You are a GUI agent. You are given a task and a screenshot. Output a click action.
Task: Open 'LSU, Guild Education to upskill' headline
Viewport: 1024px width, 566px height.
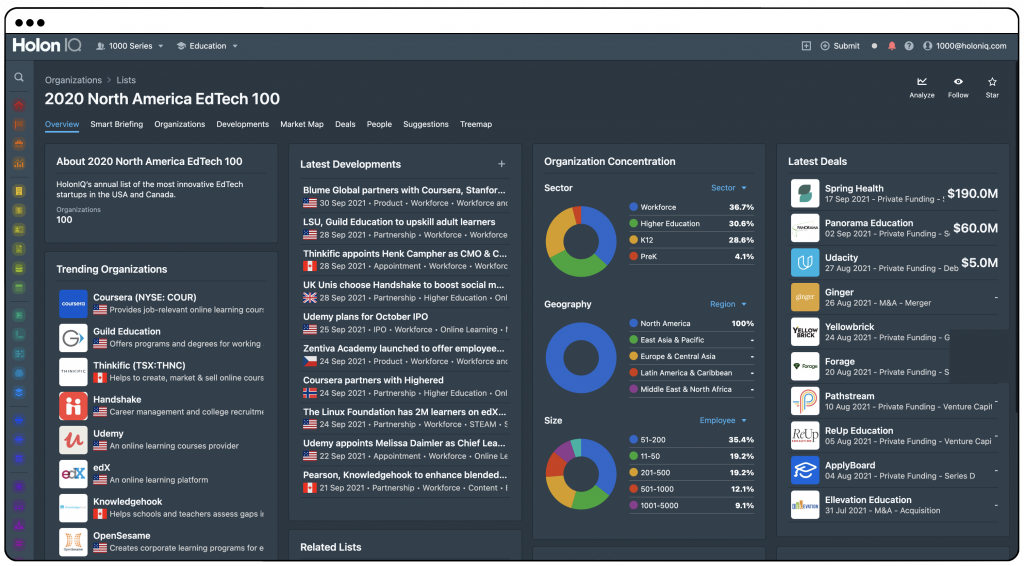[399, 222]
